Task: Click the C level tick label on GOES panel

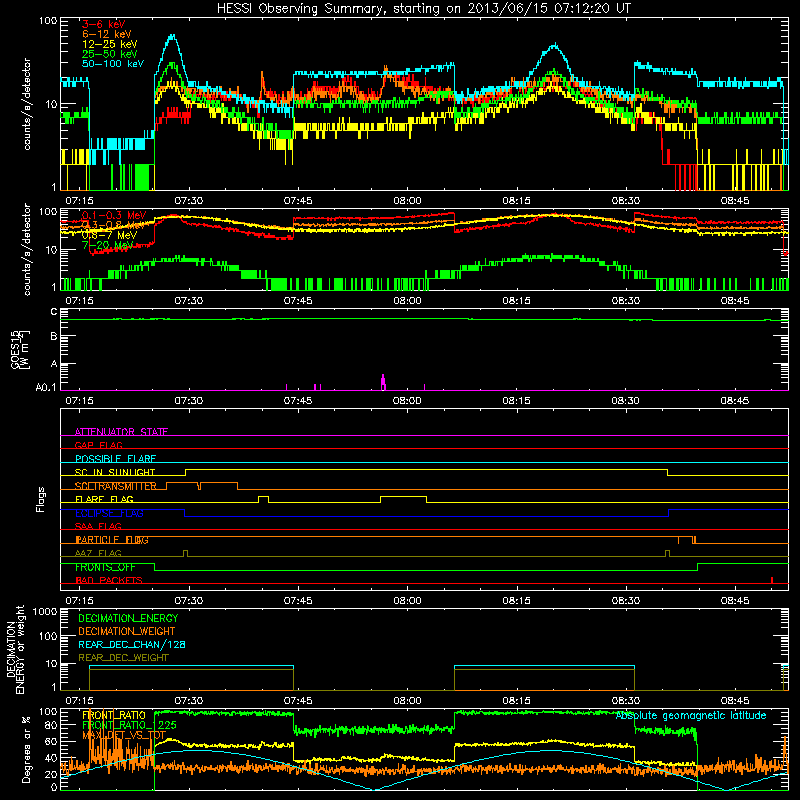Action: click(x=54, y=311)
